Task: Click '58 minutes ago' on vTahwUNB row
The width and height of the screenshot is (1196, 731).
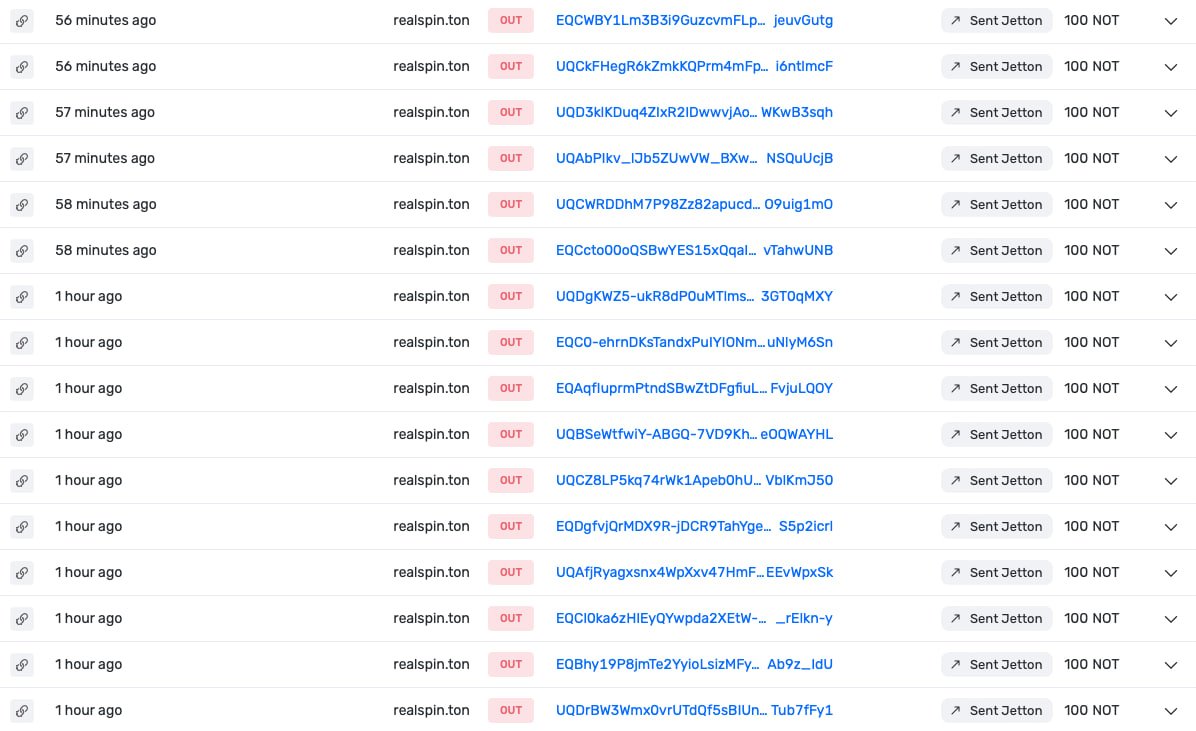Action: coord(105,250)
